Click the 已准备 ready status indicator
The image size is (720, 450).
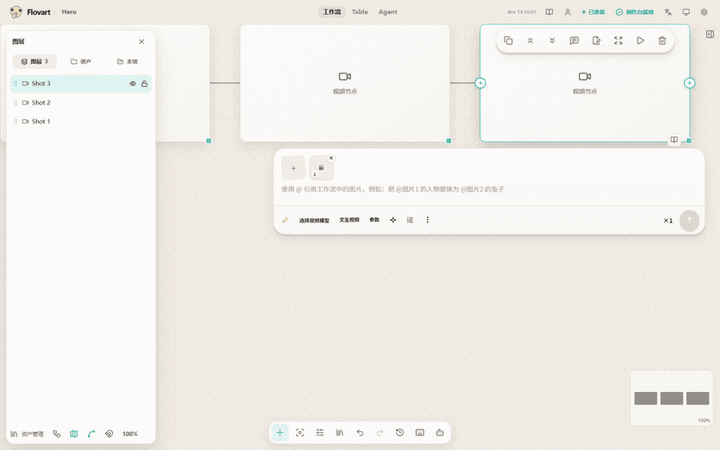click(594, 12)
